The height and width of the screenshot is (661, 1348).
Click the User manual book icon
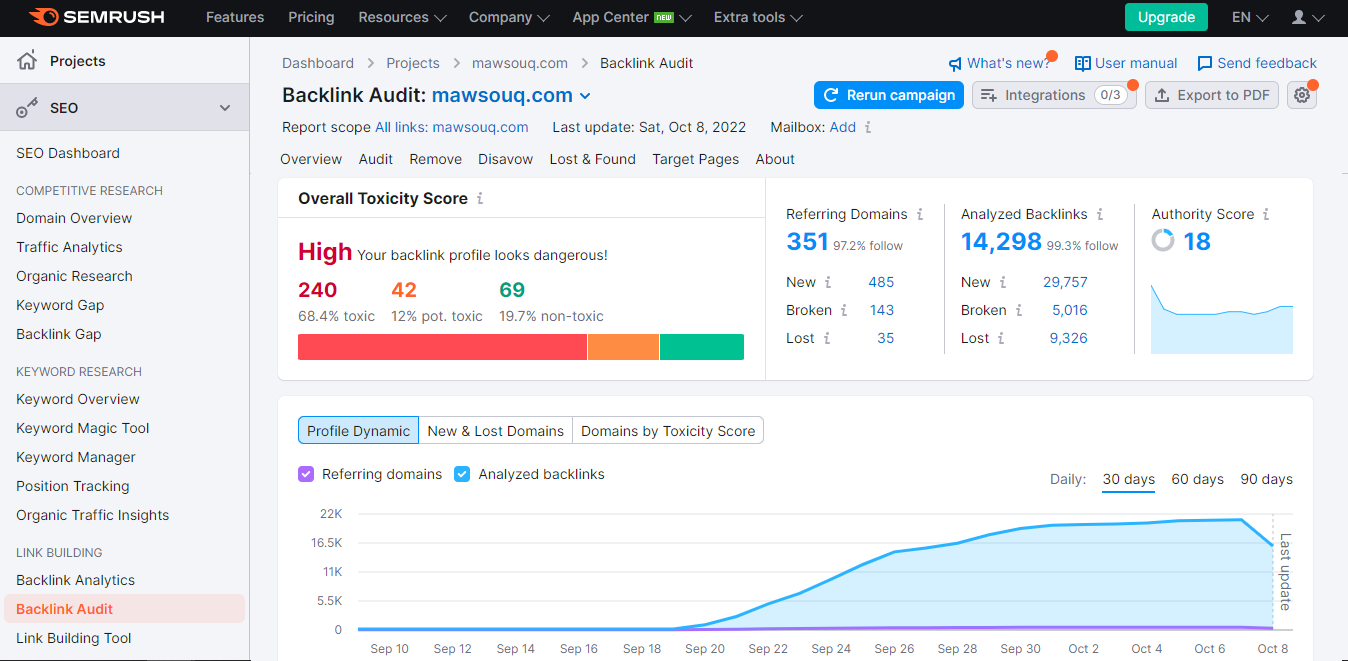pyautogui.click(x=1082, y=64)
